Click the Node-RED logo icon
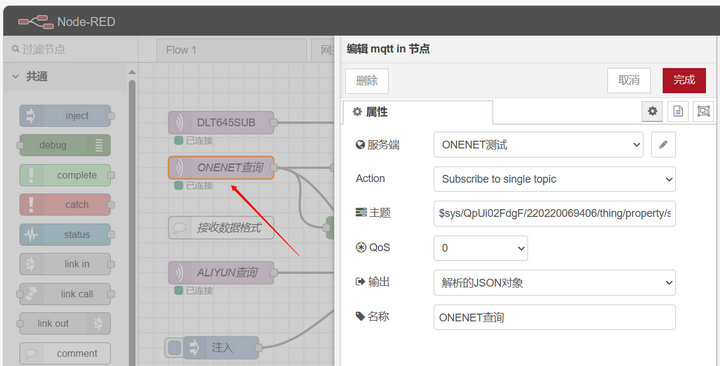This screenshot has width=720, height=366. click(35, 22)
